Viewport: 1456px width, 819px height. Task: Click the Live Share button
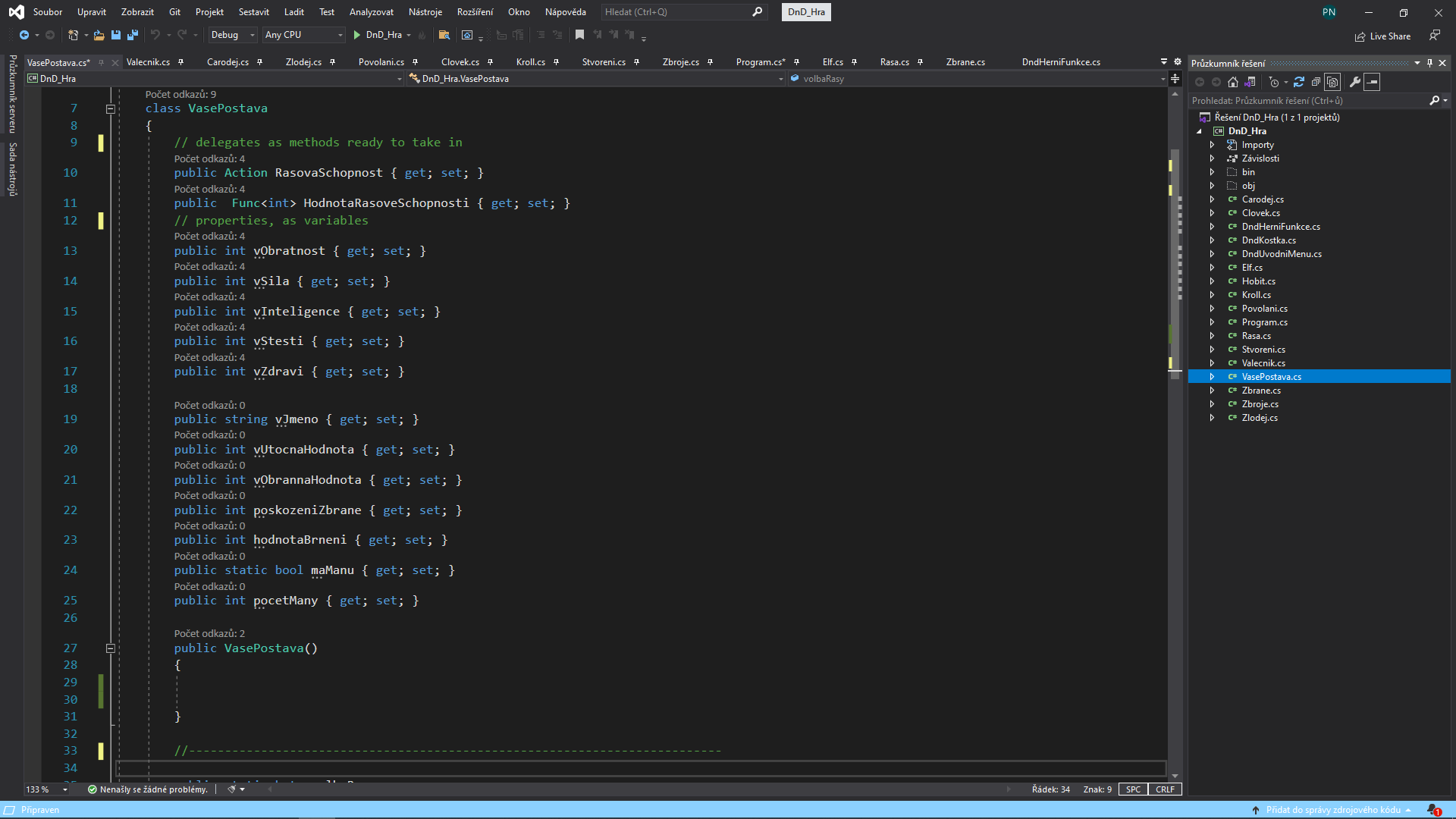pos(1382,36)
